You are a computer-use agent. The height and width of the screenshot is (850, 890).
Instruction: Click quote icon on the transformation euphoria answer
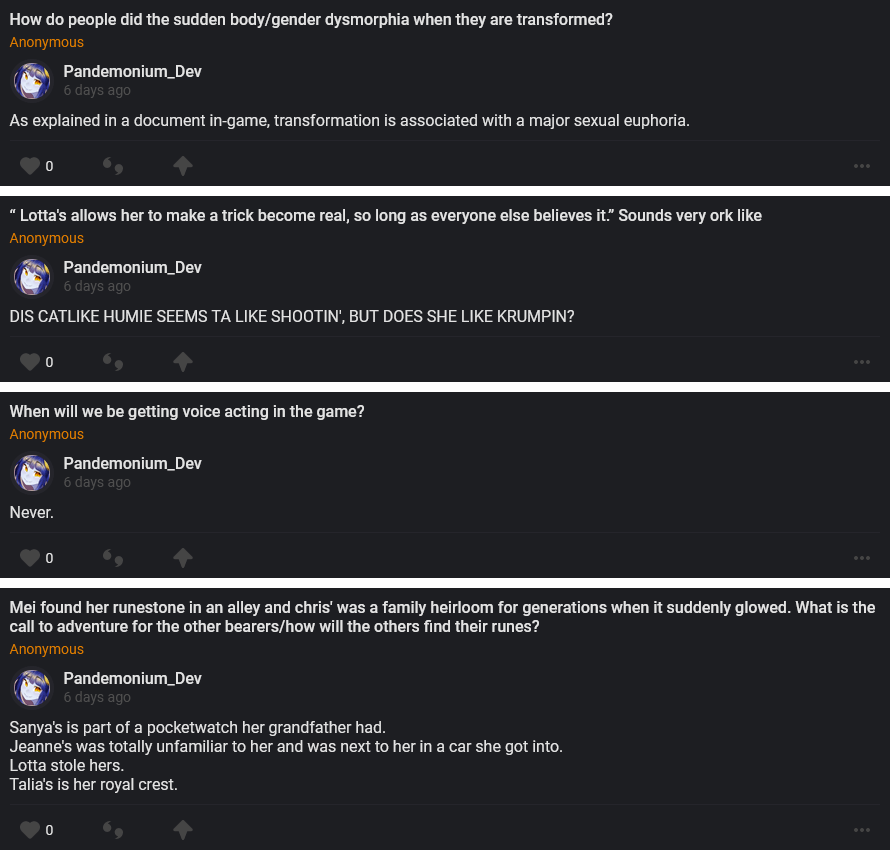click(113, 166)
